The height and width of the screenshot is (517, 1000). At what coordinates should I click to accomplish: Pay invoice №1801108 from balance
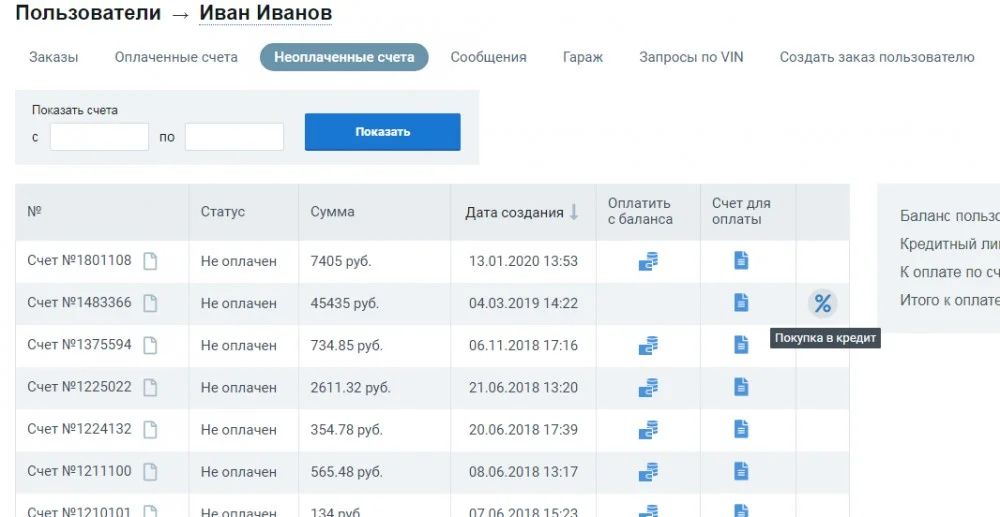coord(648,261)
